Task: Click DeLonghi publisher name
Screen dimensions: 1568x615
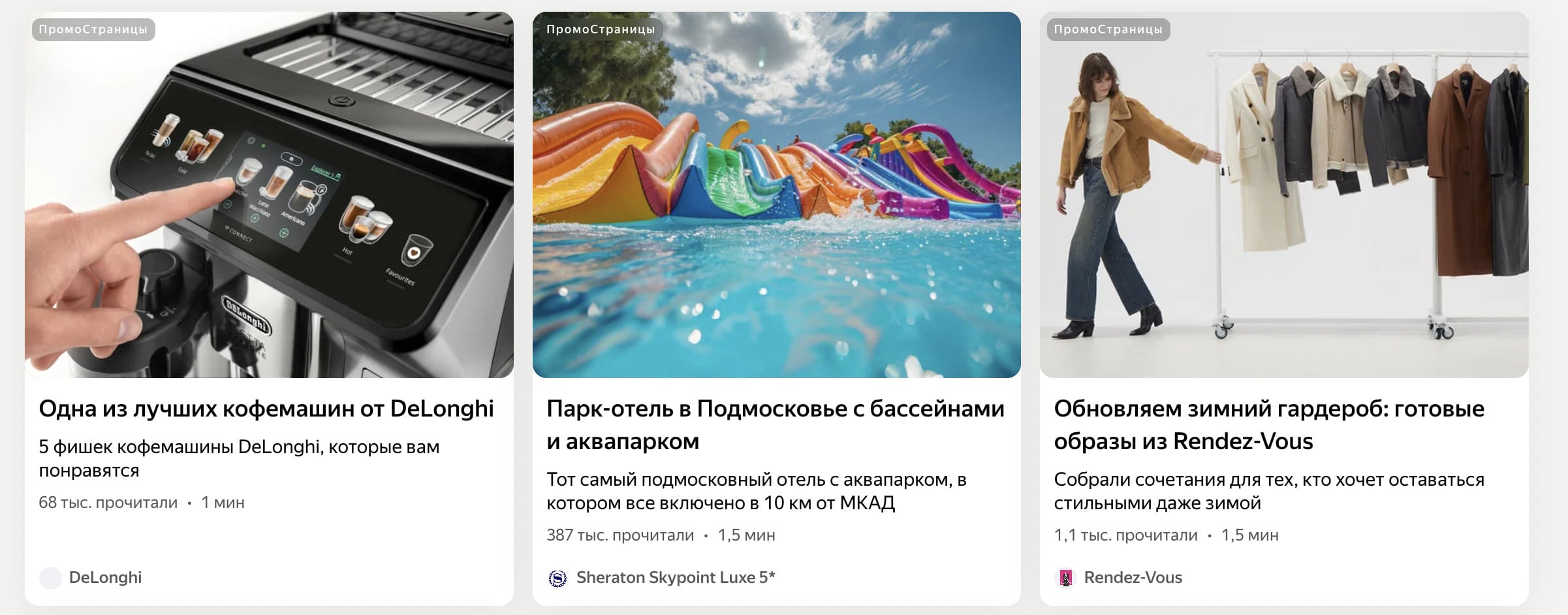Action: click(105, 578)
